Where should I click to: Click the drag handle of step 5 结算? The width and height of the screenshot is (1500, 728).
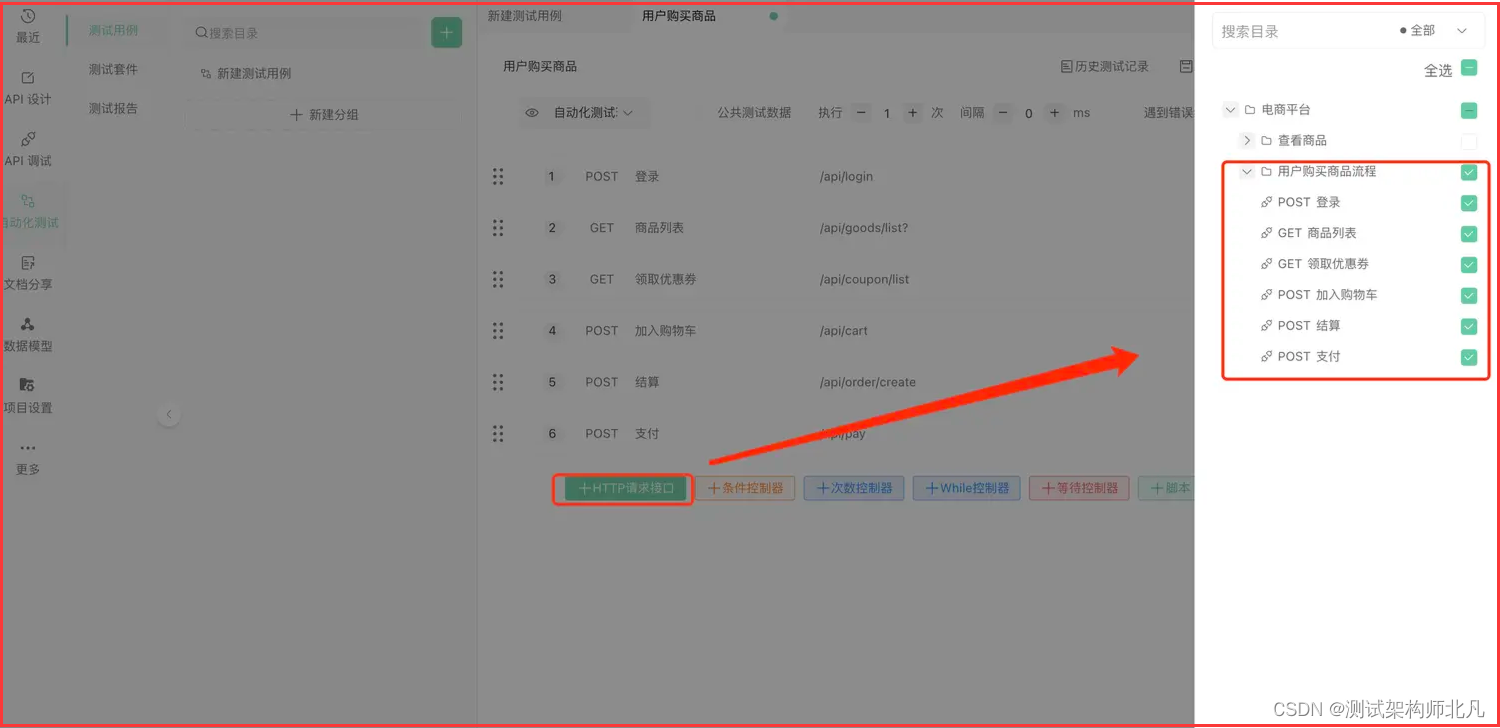coord(498,382)
